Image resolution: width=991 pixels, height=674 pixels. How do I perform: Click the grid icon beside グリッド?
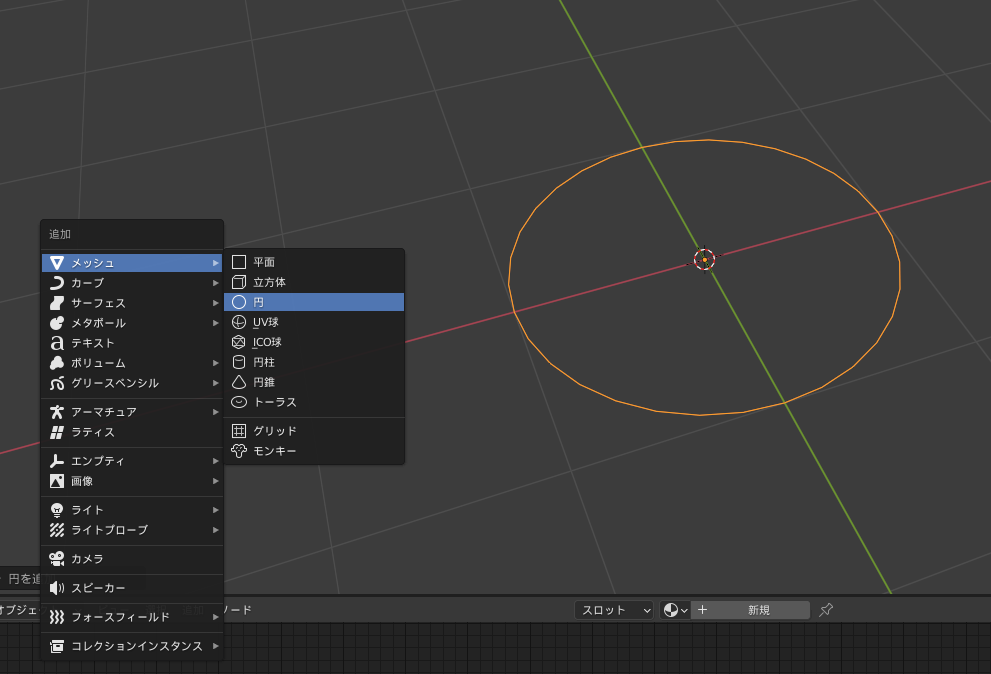(x=239, y=431)
